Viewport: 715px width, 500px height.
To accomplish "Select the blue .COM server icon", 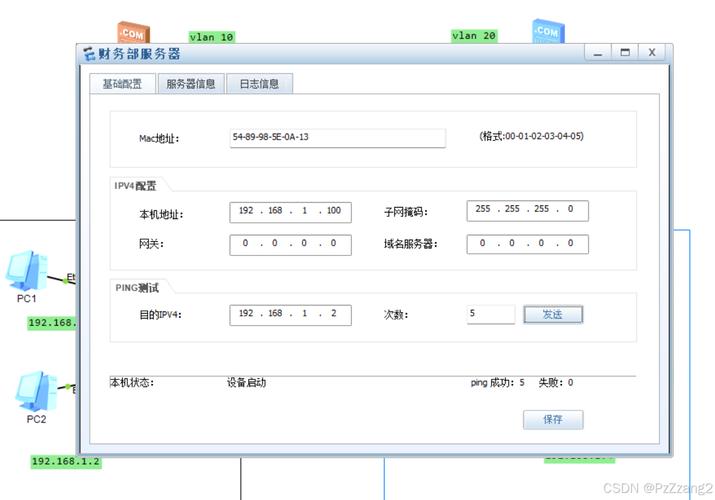I will click(x=546, y=31).
